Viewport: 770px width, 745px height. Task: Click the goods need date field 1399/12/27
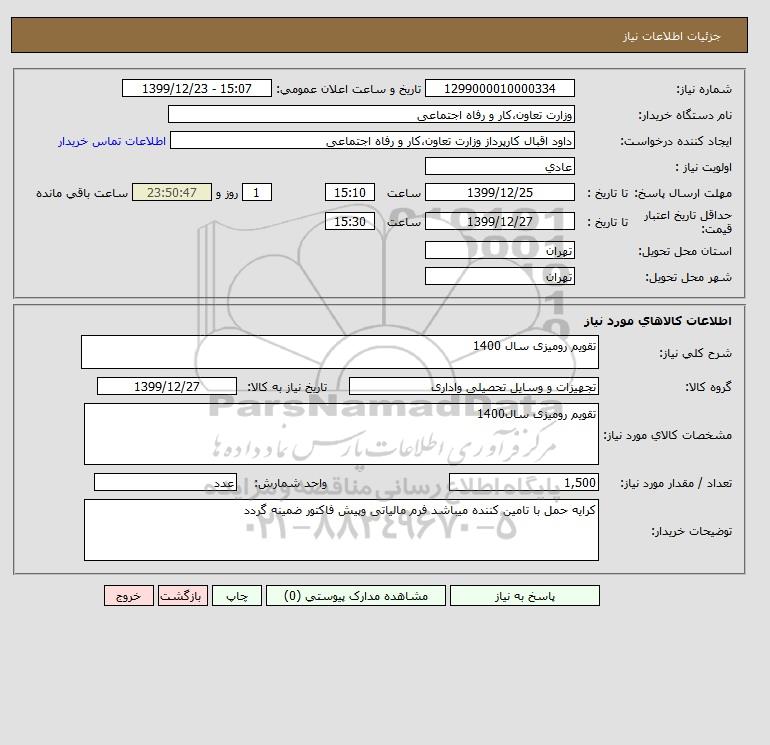point(167,386)
